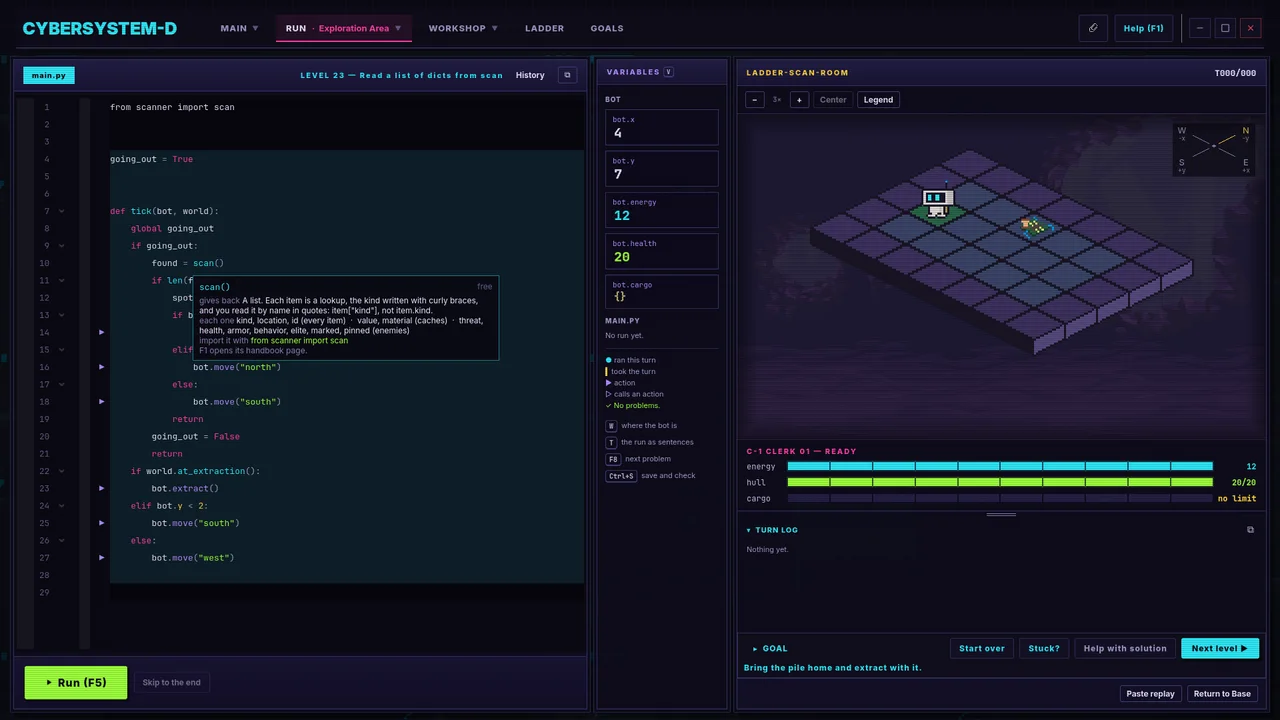Click the Stuck? button
Image resolution: width=1280 pixels, height=720 pixels.
point(1044,648)
